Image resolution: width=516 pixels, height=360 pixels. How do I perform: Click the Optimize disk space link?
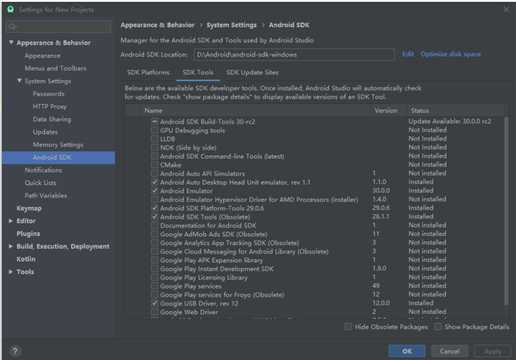[x=450, y=54]
